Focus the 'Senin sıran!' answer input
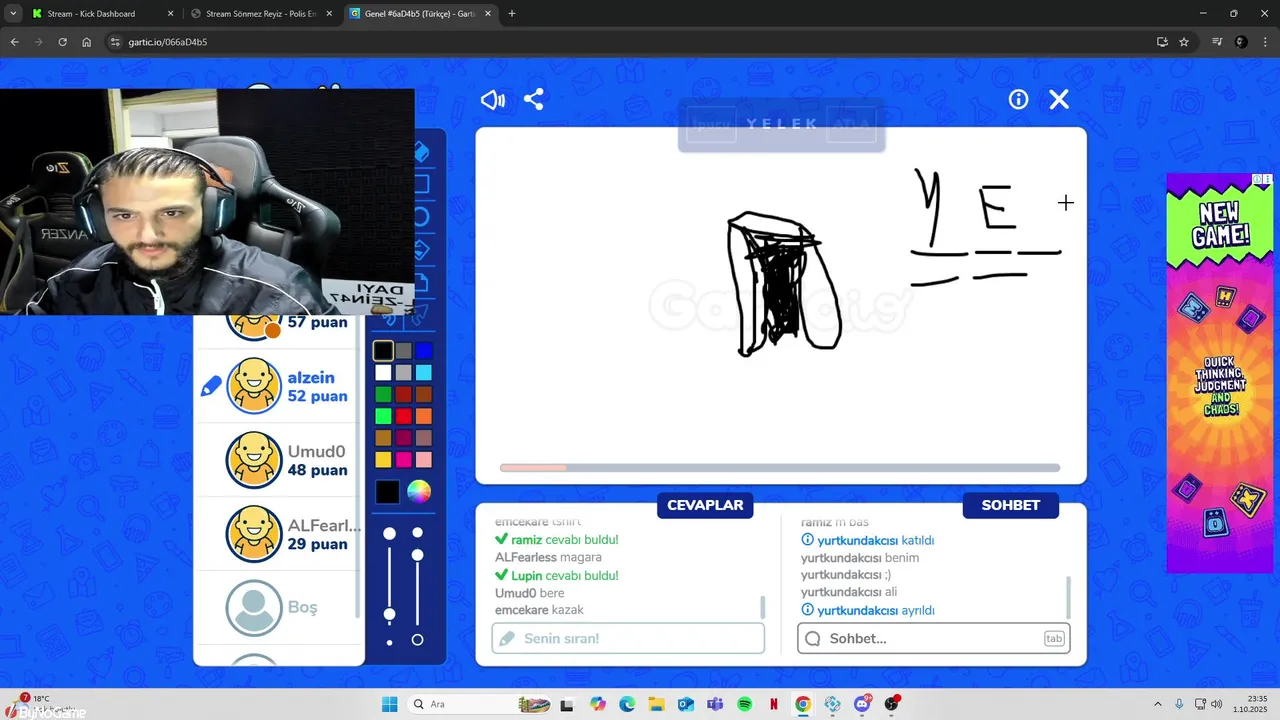 coord(628,638)
